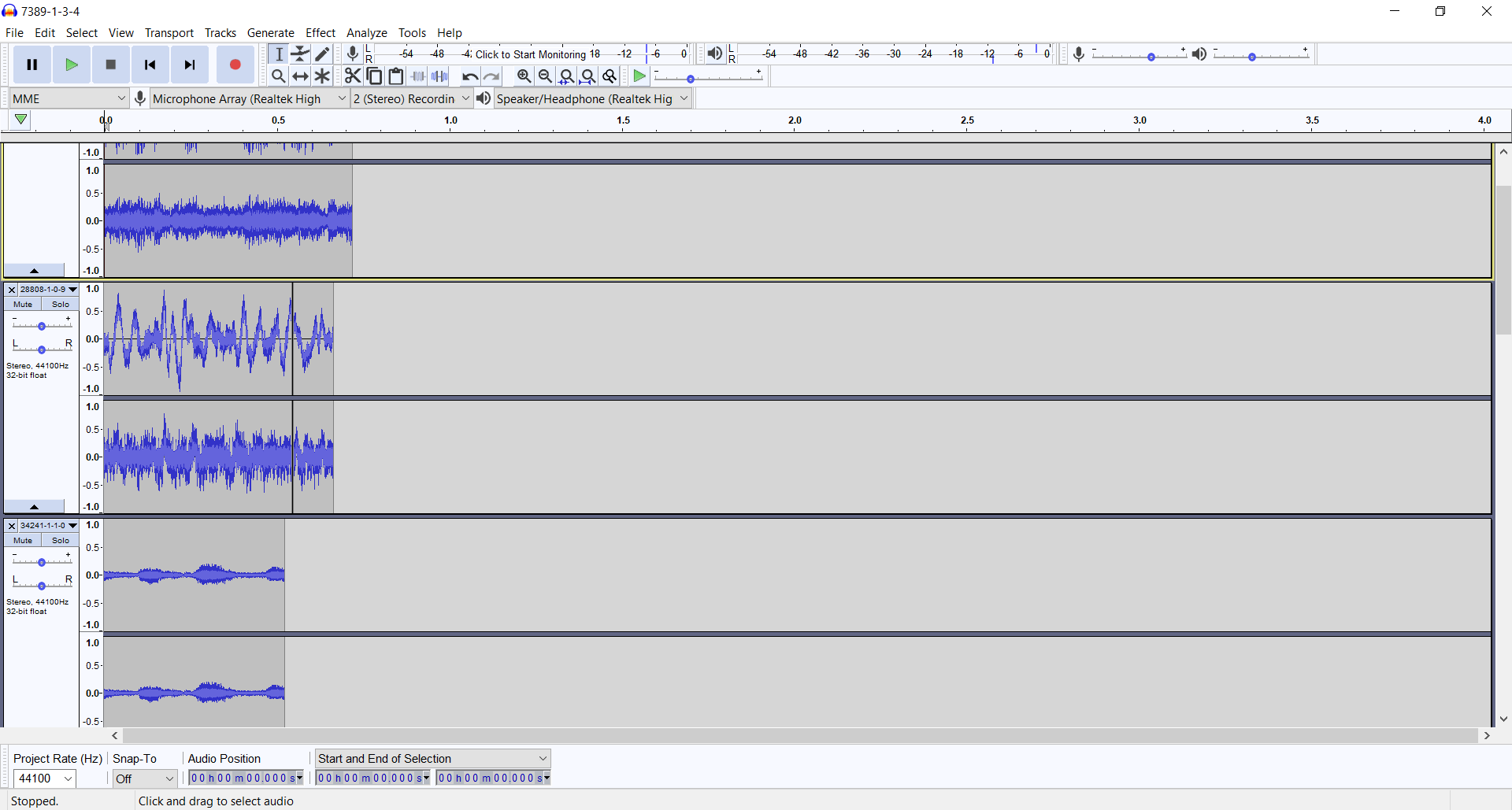The height and width of the screenshot is (810, 1512).
Task: Click the Copy icon in edit toolbar
Action: click(375, 76)
